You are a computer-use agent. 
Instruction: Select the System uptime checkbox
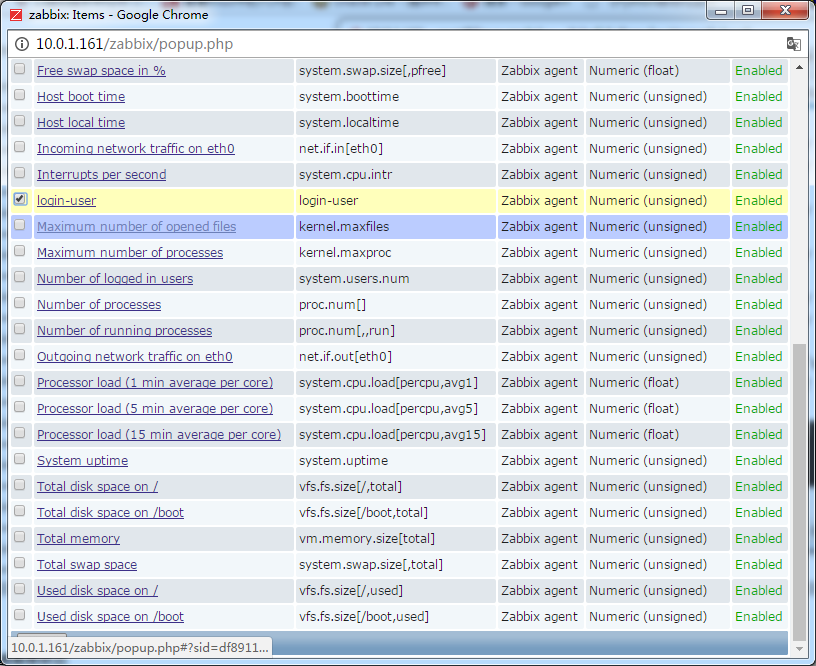[x=20, y=459]
